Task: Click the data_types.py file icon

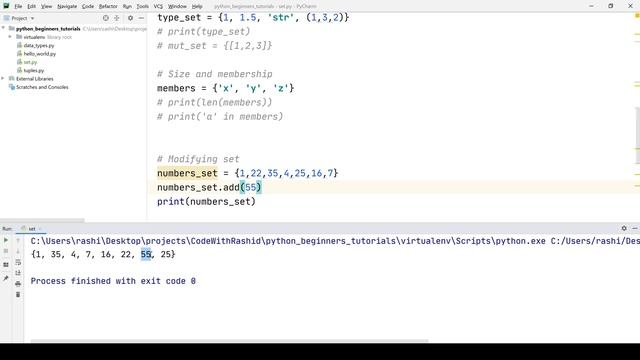Action: (x=19, y=45)
